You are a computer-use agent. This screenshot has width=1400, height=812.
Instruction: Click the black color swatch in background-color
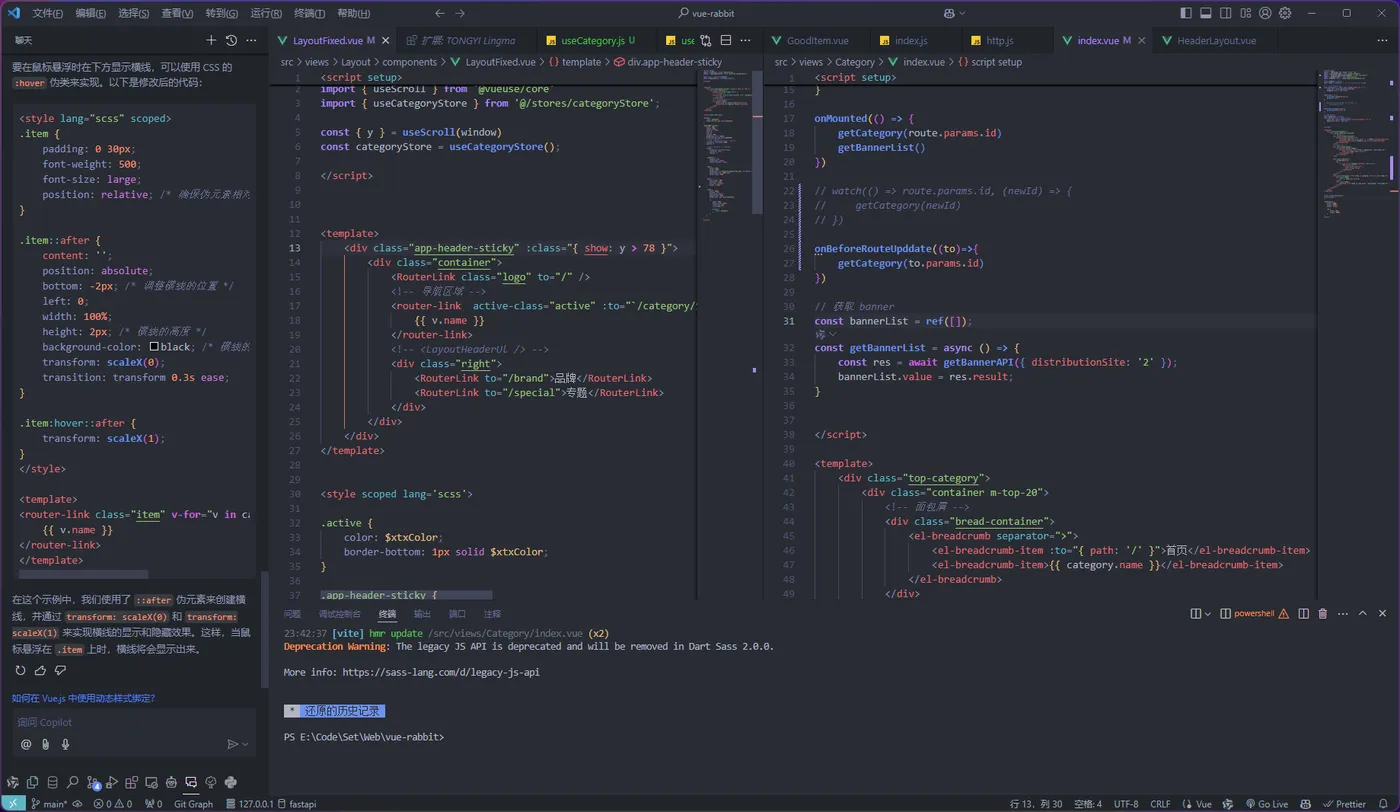[154, 347]
